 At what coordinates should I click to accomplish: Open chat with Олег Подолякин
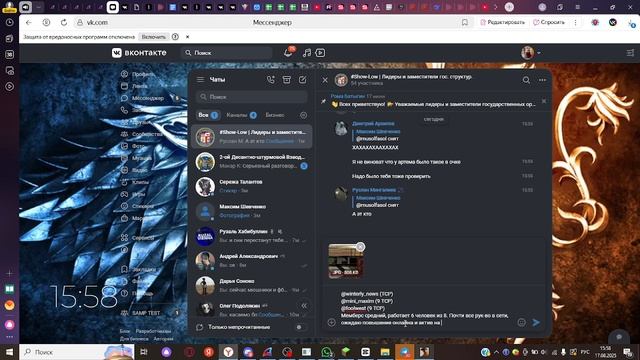(251, 309)
